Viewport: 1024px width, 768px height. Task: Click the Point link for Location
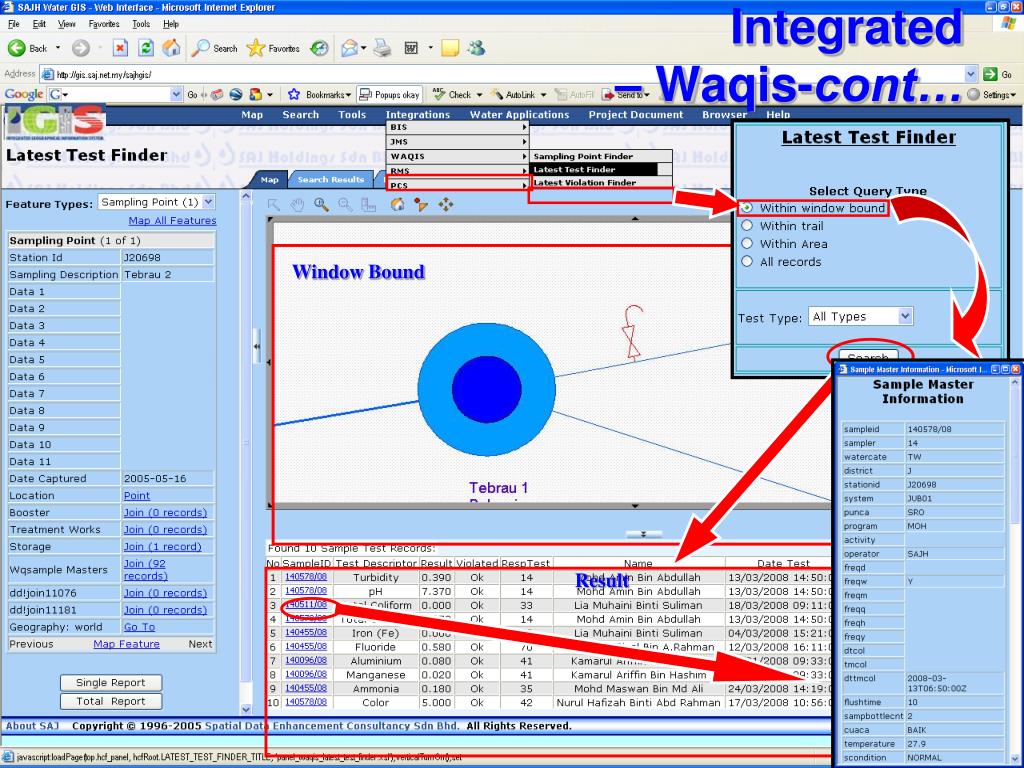137,496
